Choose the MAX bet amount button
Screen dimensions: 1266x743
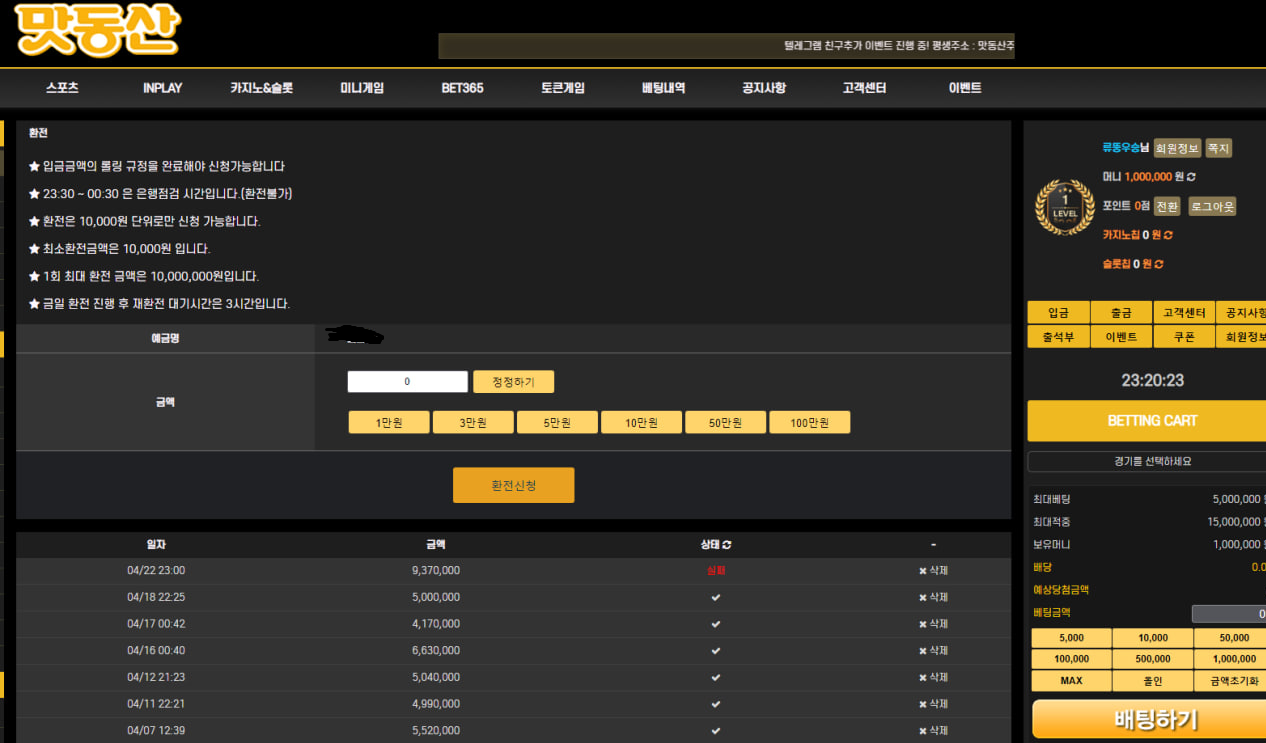coord(1071,681)
